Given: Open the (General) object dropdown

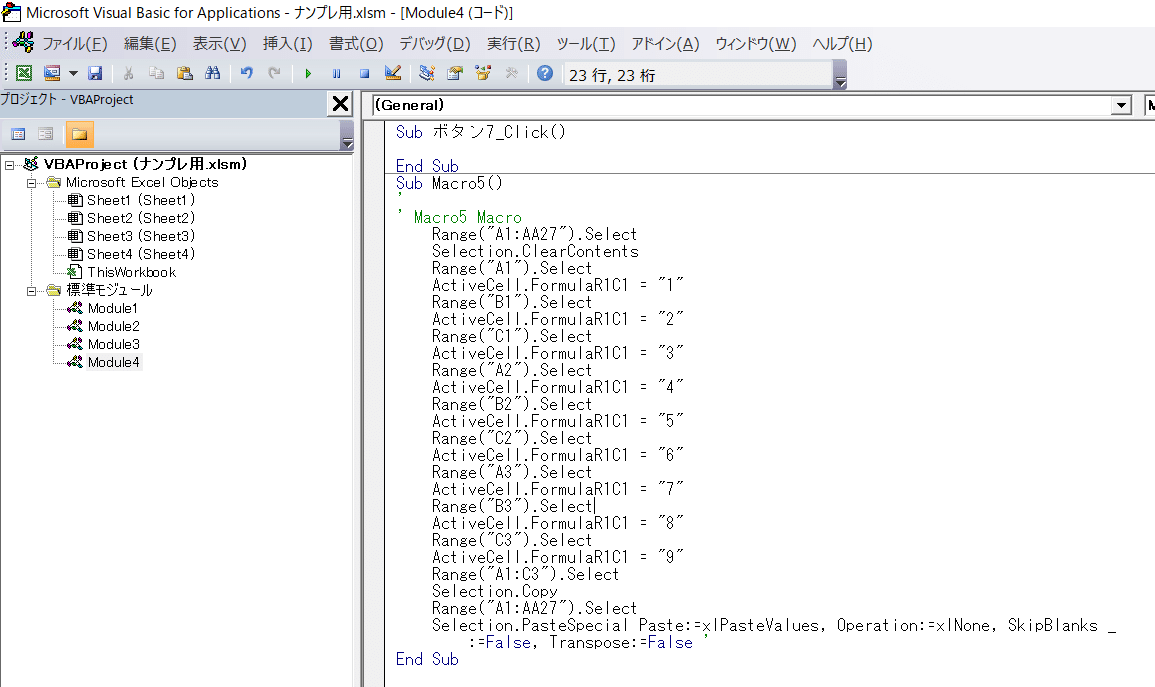Looking at the screenshot, I should (x=1121, y=105).
